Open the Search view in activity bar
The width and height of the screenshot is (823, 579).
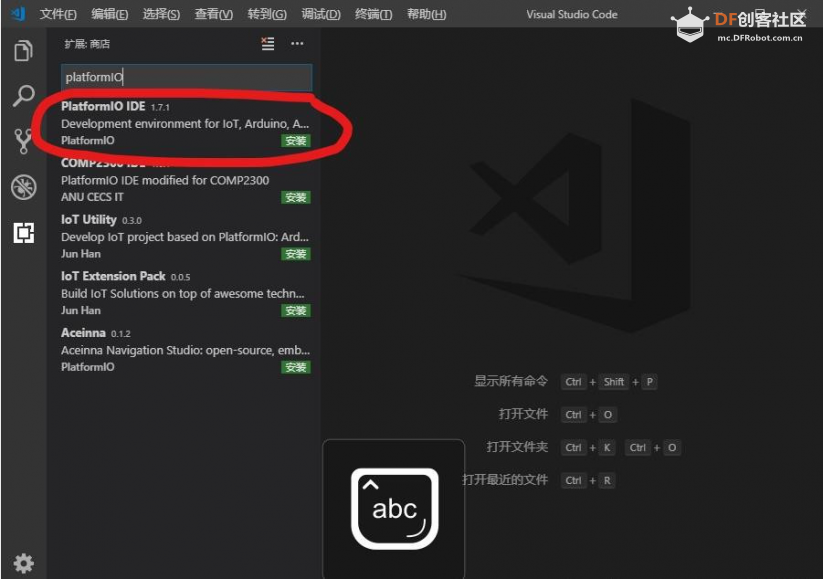point(24,96)
